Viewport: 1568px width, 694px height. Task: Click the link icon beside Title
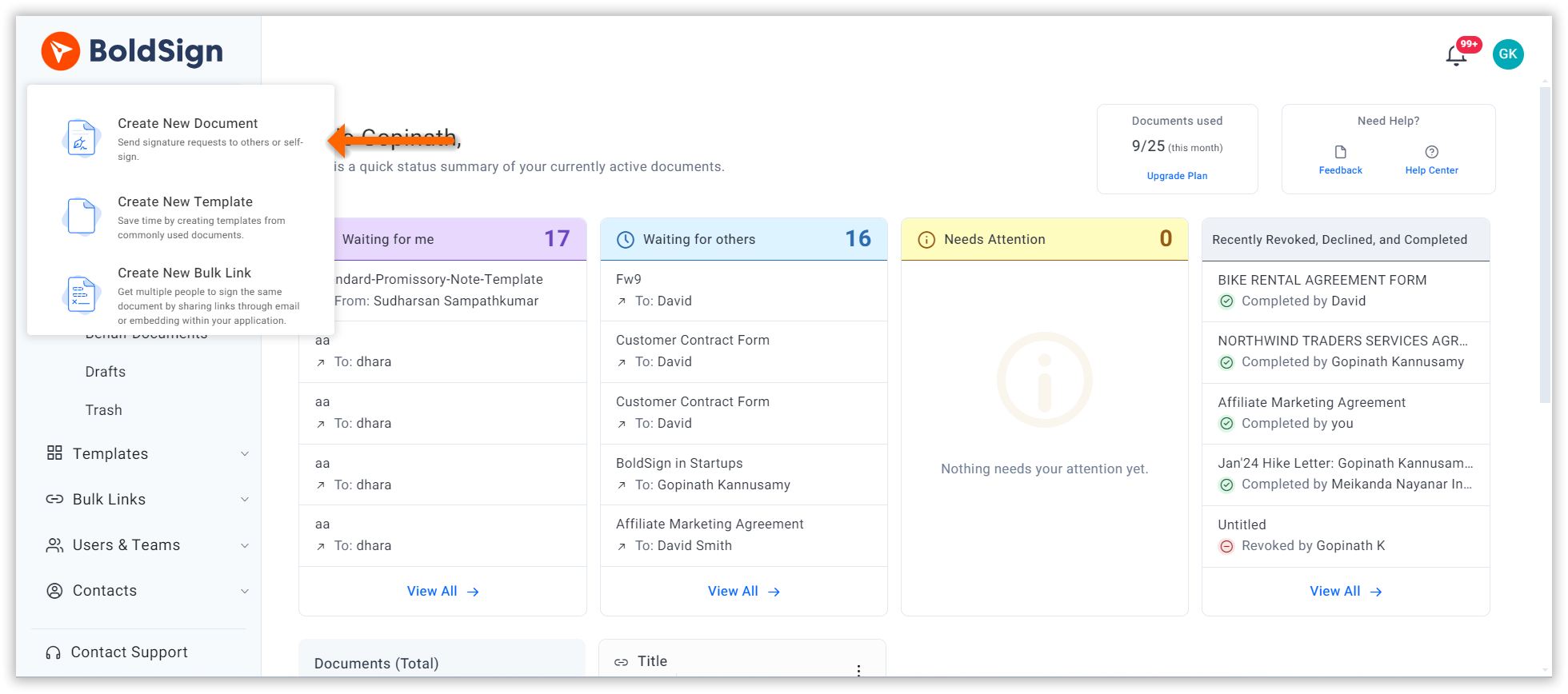pyautogui.click(x=621, y=662)
